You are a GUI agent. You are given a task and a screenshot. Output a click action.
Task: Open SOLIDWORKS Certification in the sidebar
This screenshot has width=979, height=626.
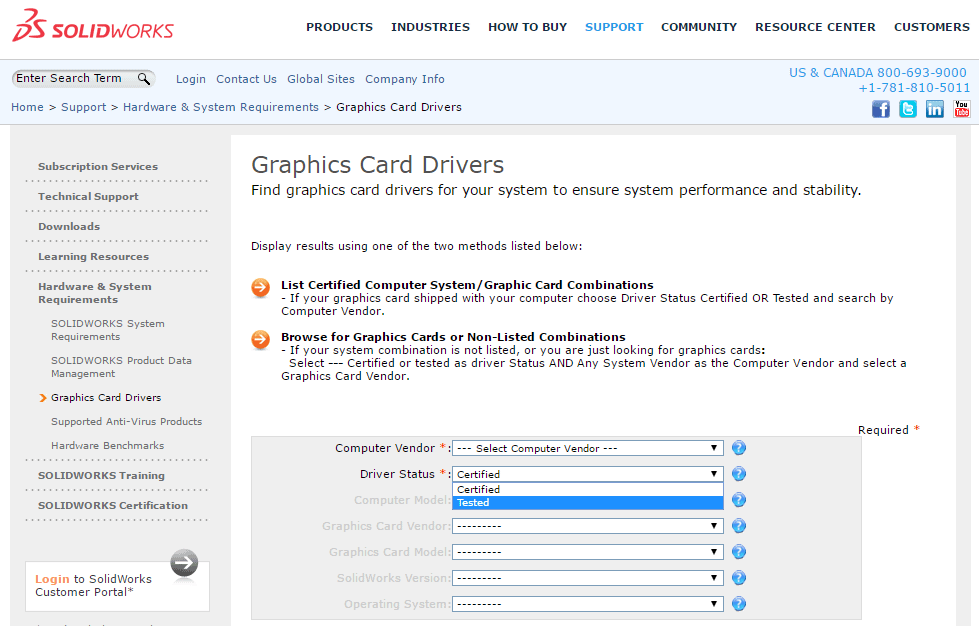tap(113, 506)
